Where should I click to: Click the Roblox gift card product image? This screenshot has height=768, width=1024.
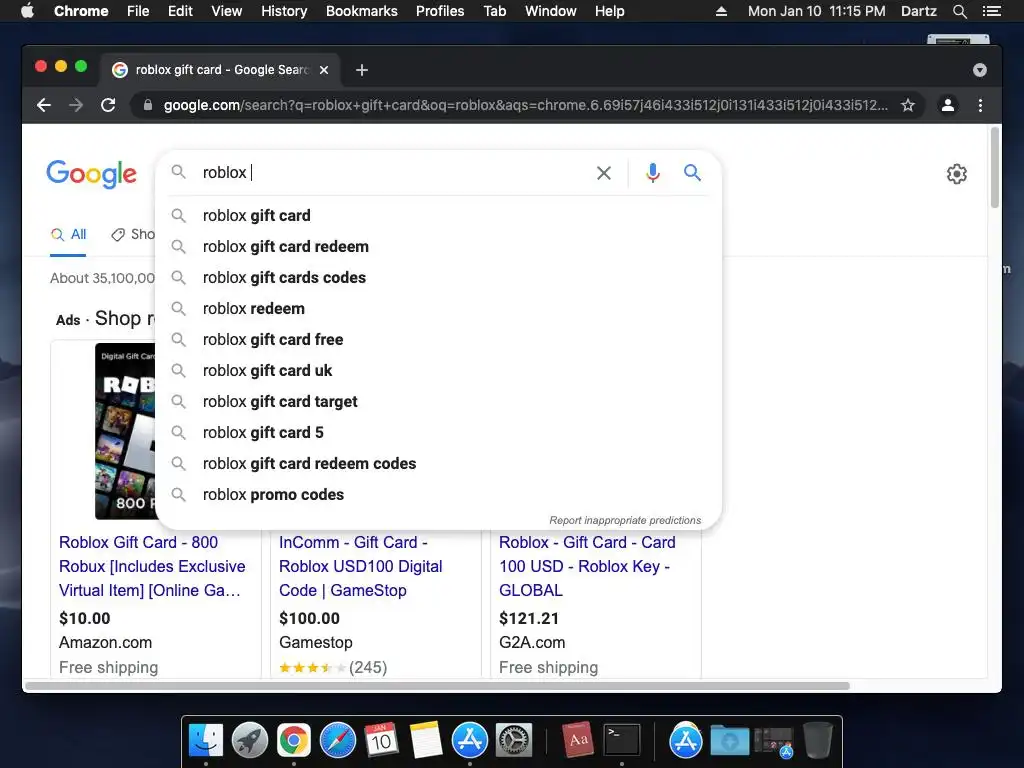pos(125,431)
